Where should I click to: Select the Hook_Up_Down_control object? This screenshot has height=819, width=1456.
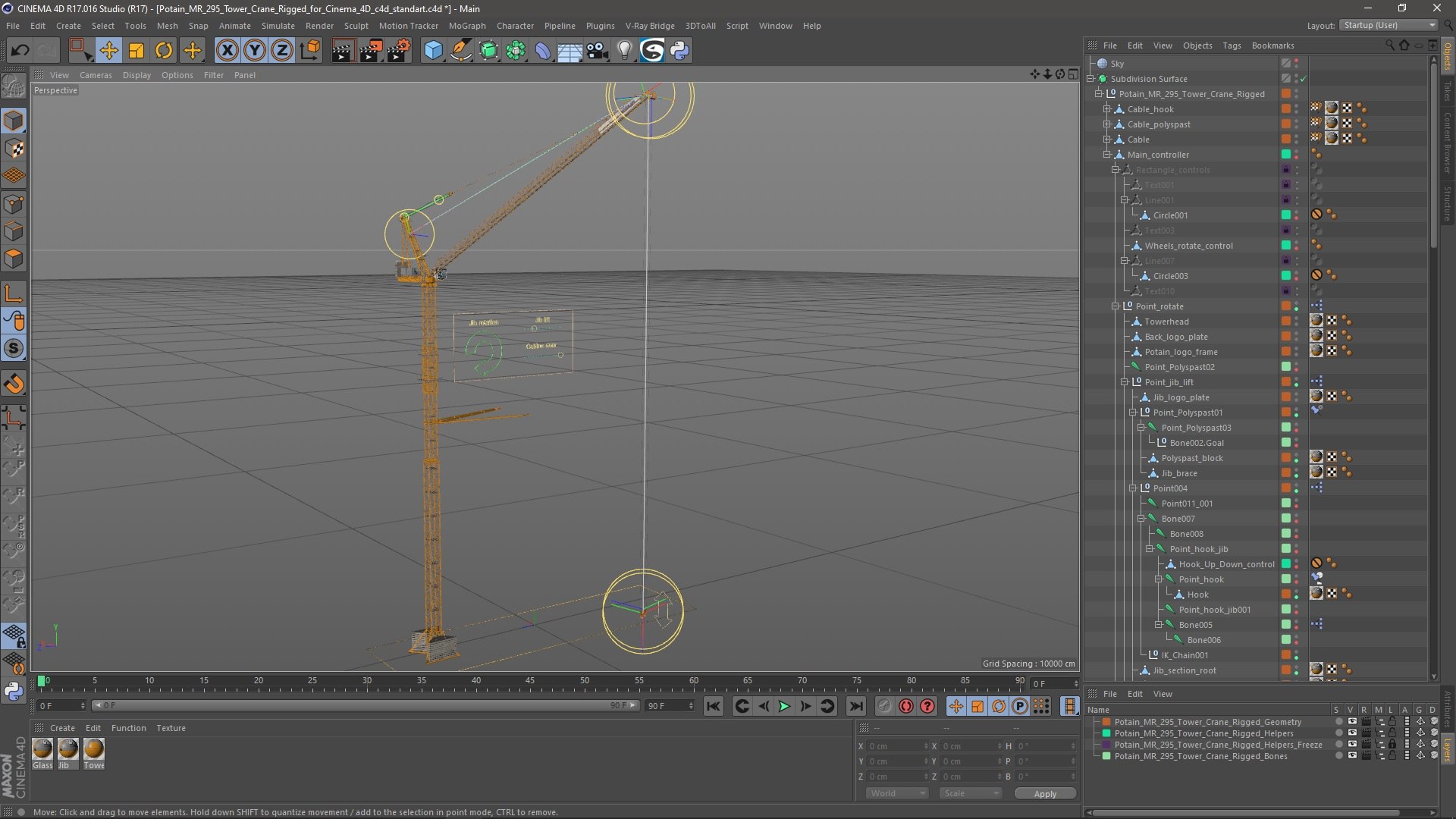1226,564
